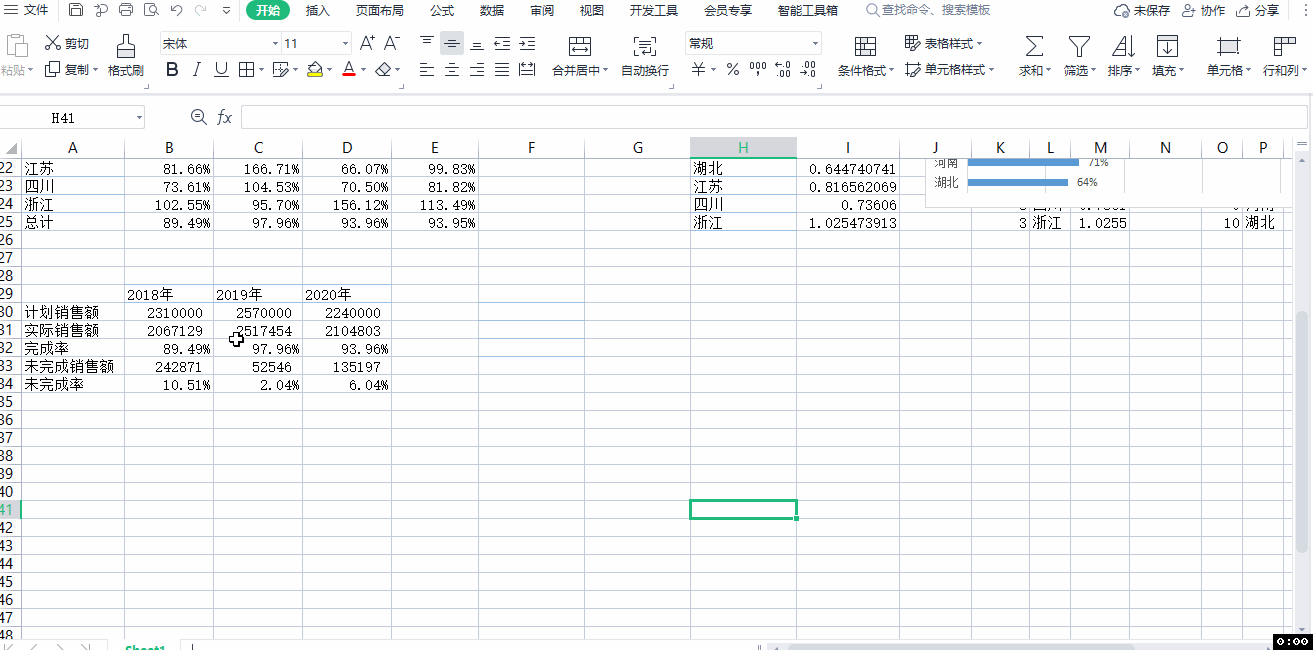Increase decimal places icon
Screen dimensions: 1313x650
click(783, 69)
